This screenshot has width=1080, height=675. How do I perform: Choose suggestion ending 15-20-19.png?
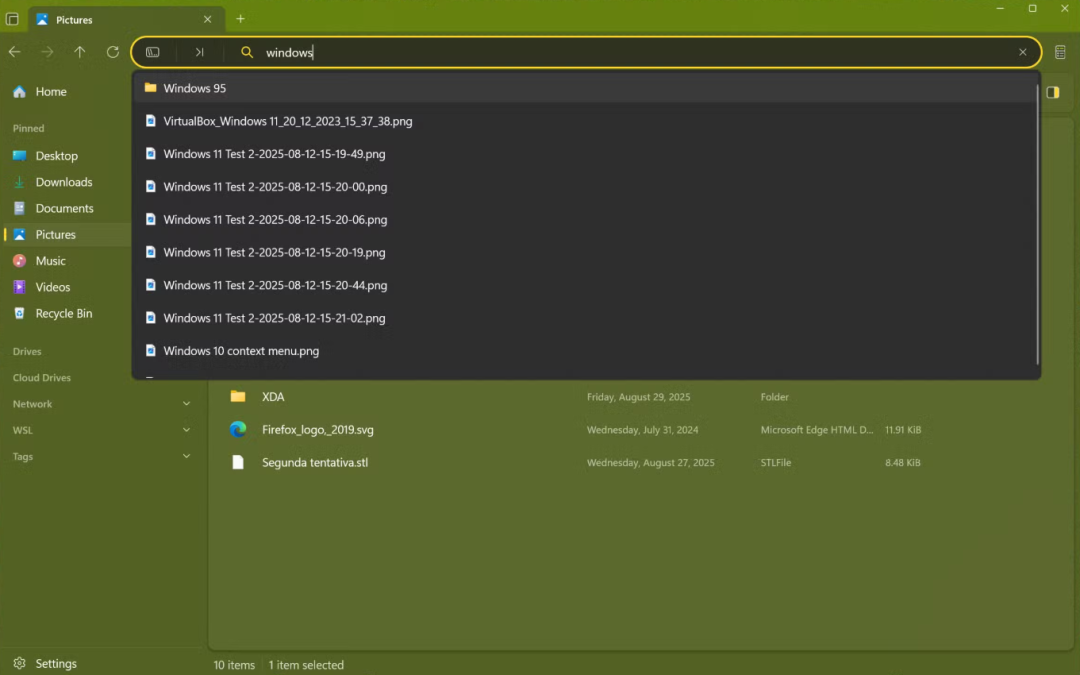point(585,252)
